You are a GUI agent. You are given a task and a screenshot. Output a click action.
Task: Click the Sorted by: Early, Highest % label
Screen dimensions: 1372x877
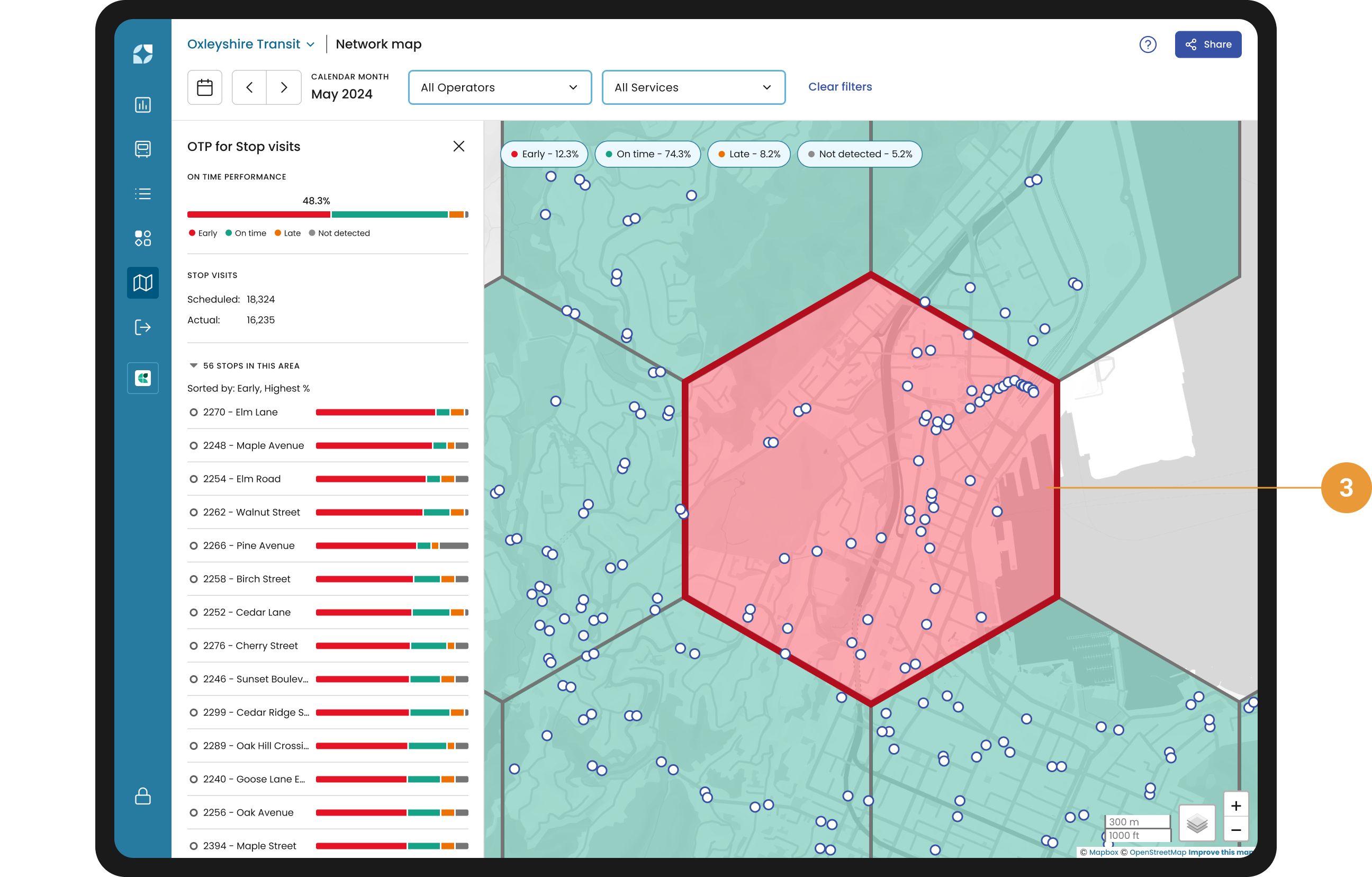click(248, 388)
